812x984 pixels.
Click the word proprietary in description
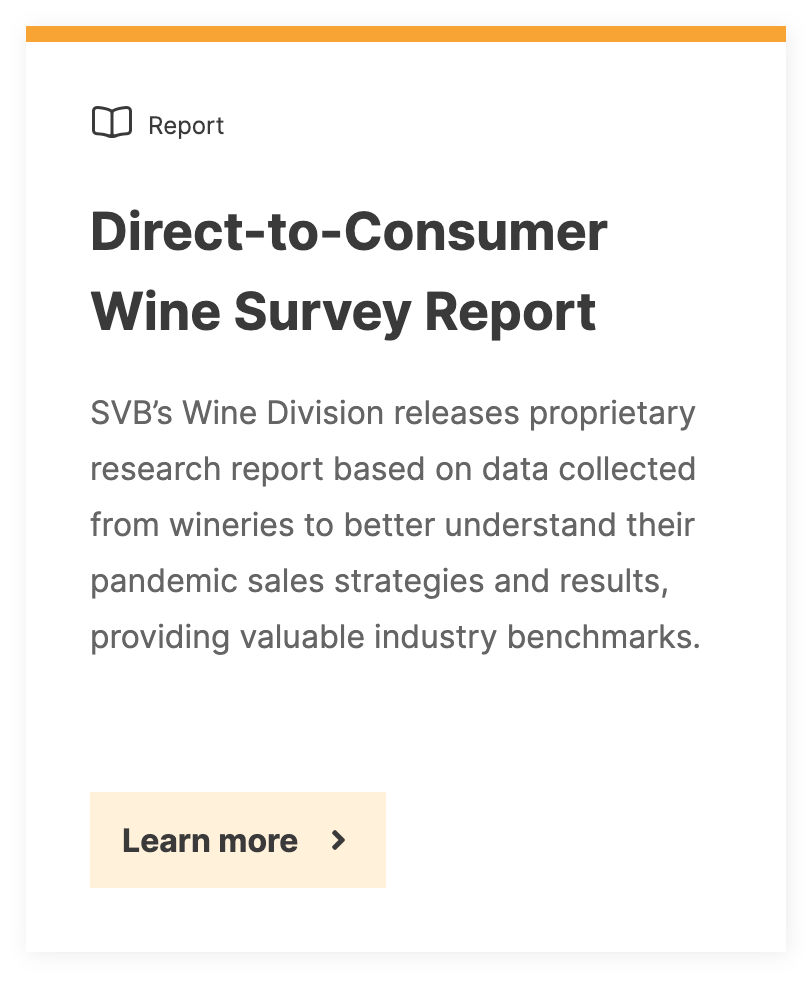612,415
